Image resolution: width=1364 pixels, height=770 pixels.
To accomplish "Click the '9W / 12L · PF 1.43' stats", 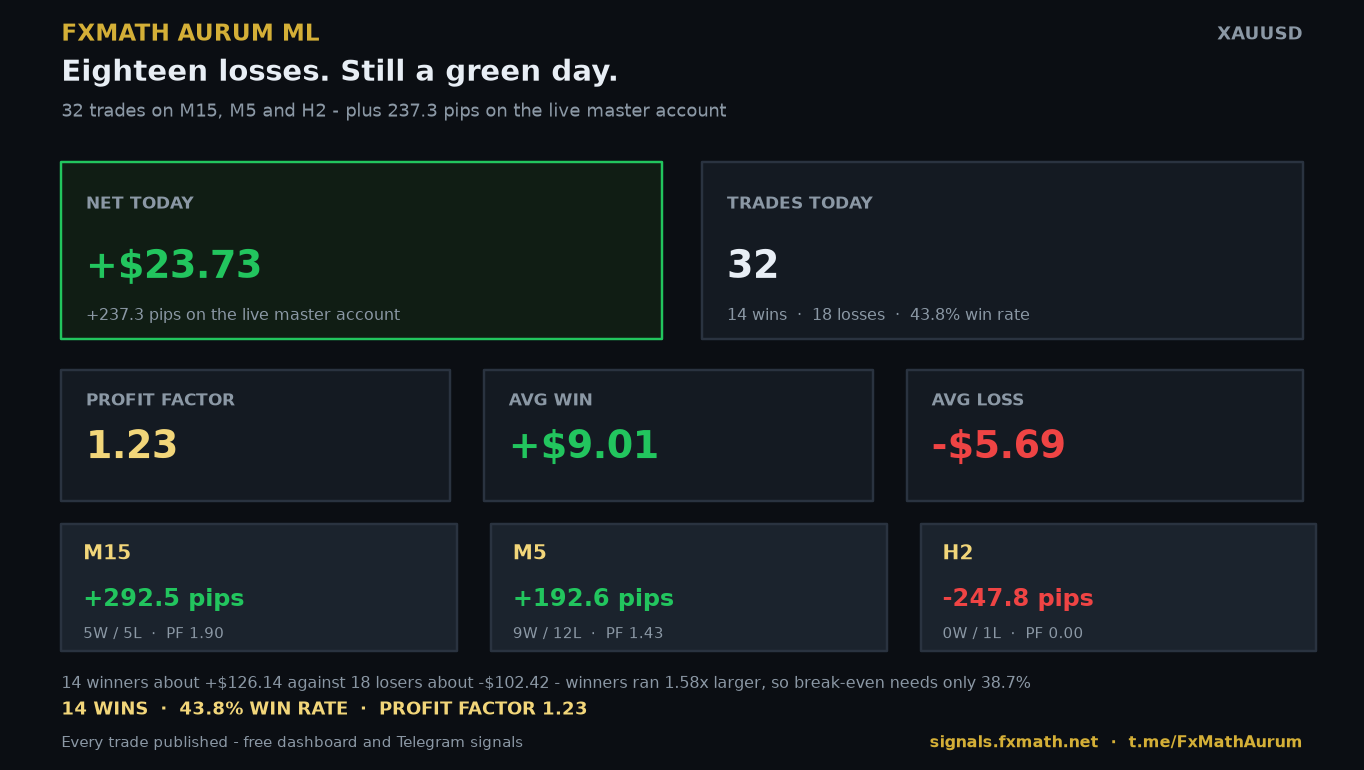I will pyautogui.click(x=588, y=633).
